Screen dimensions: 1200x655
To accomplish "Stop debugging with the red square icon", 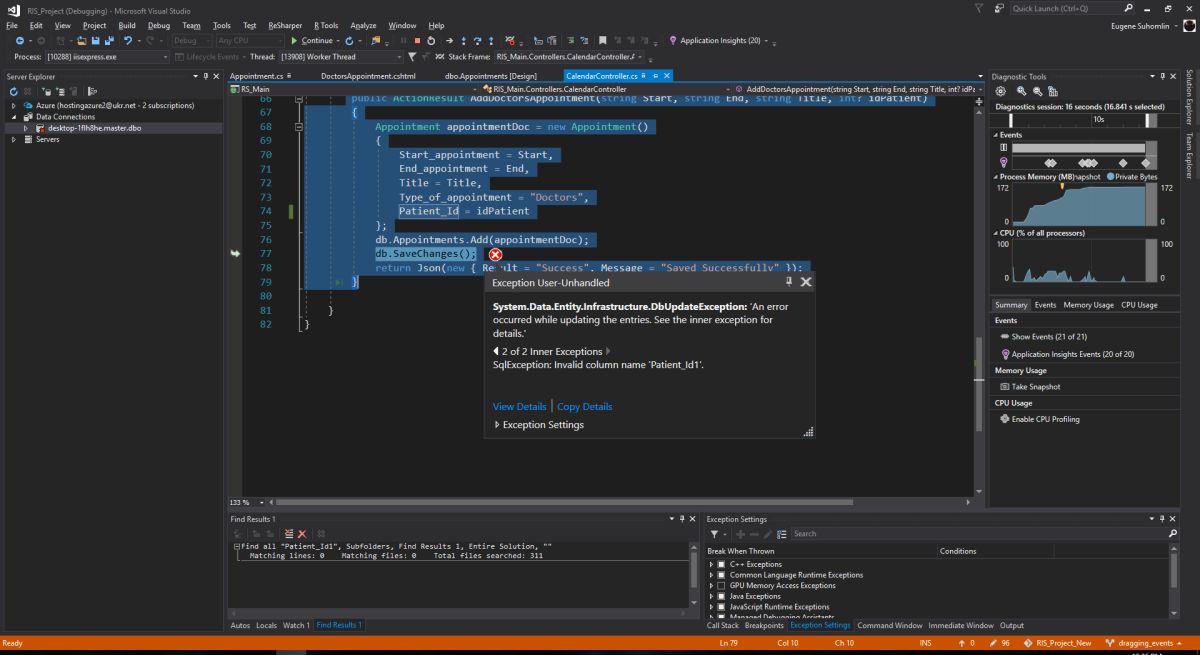I will point(417,41).
